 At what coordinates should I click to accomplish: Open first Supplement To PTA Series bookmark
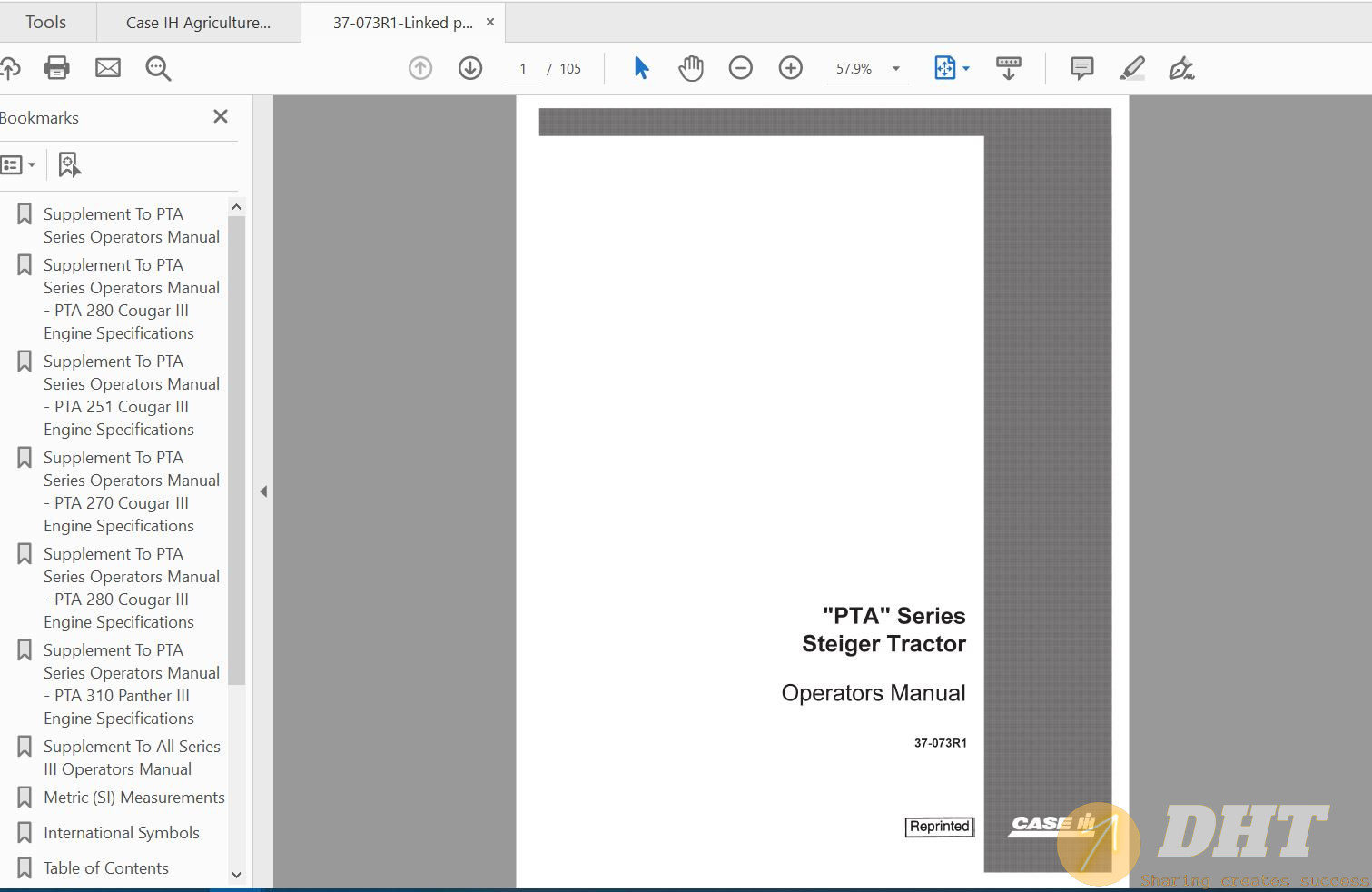132,225
